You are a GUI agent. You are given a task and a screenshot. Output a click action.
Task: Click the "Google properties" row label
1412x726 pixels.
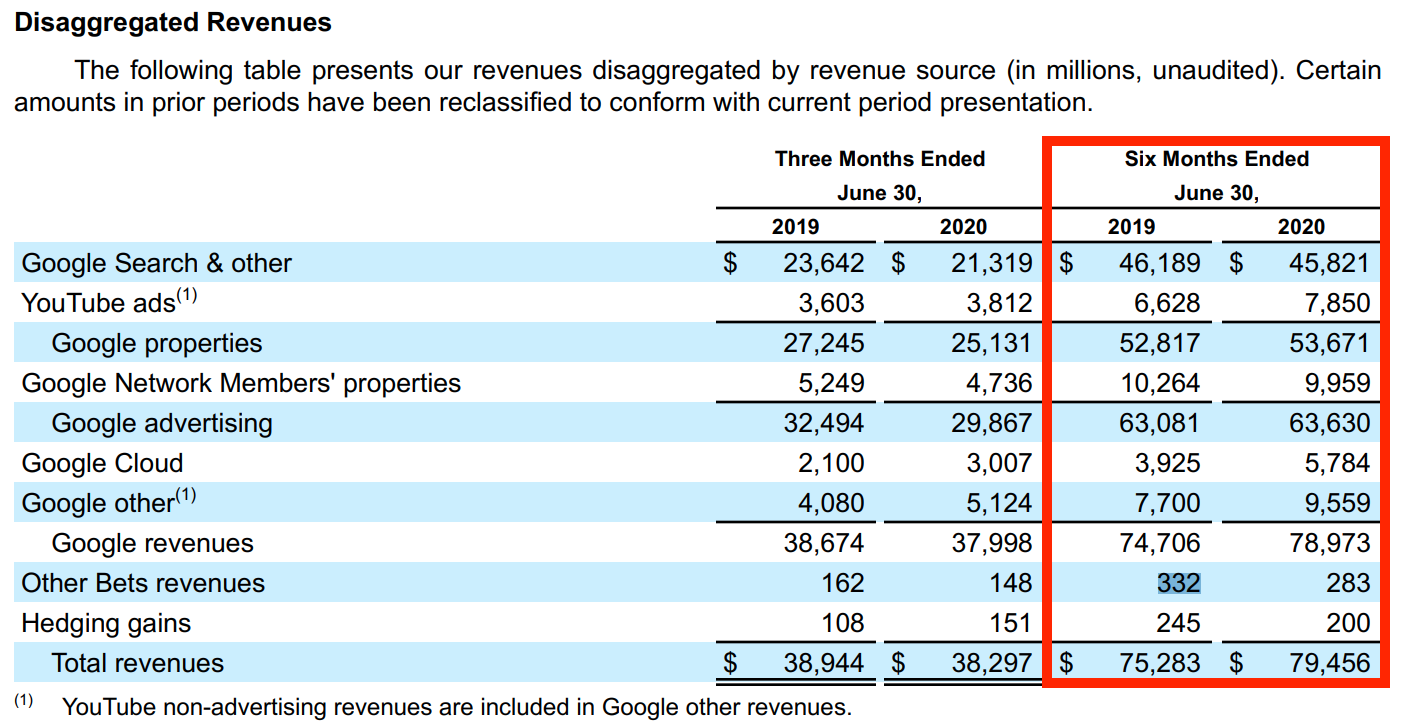[157, 343]
